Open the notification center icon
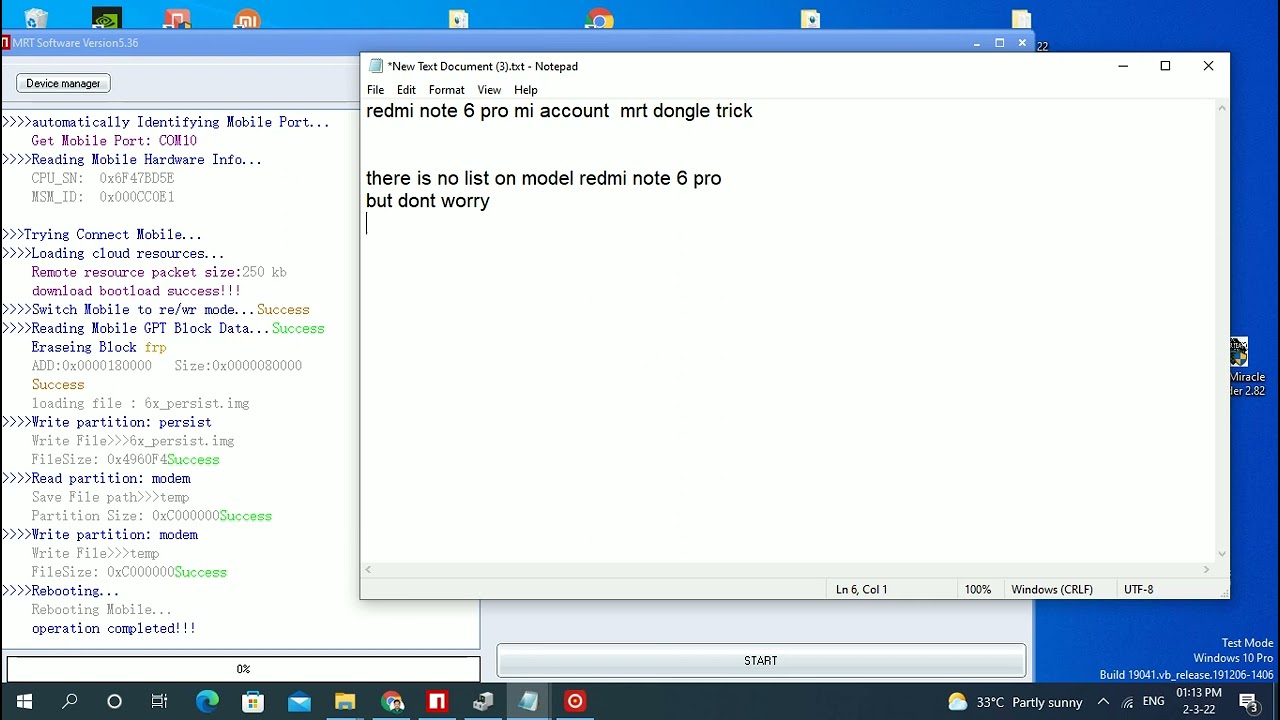The width and height of the screenshot is (1280, 720). (x=1248, y=702)
